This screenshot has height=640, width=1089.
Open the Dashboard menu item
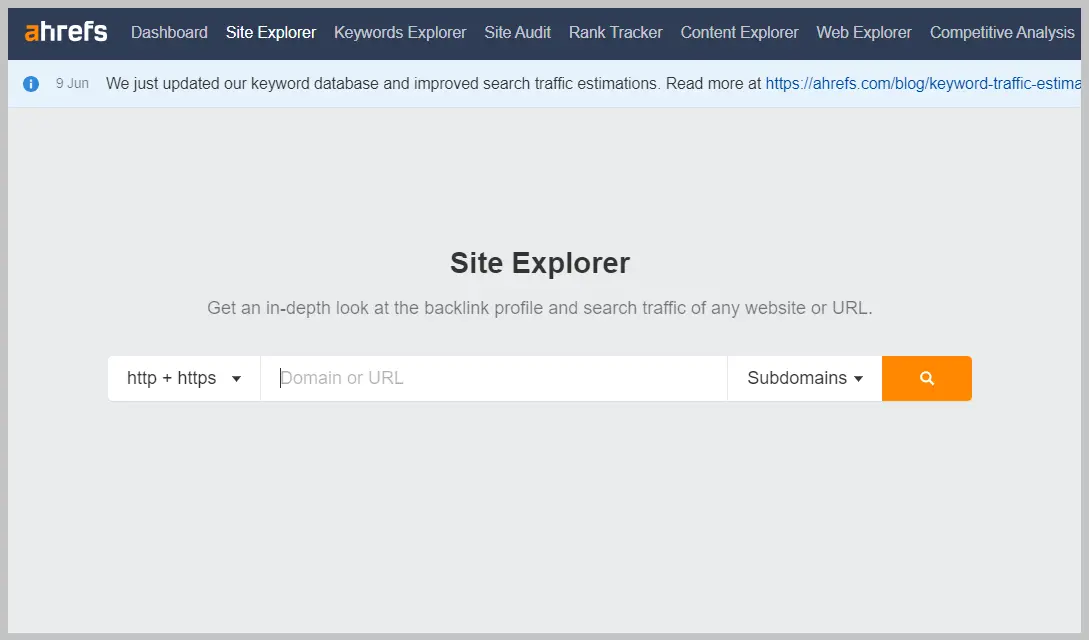[x=169, y=33]
